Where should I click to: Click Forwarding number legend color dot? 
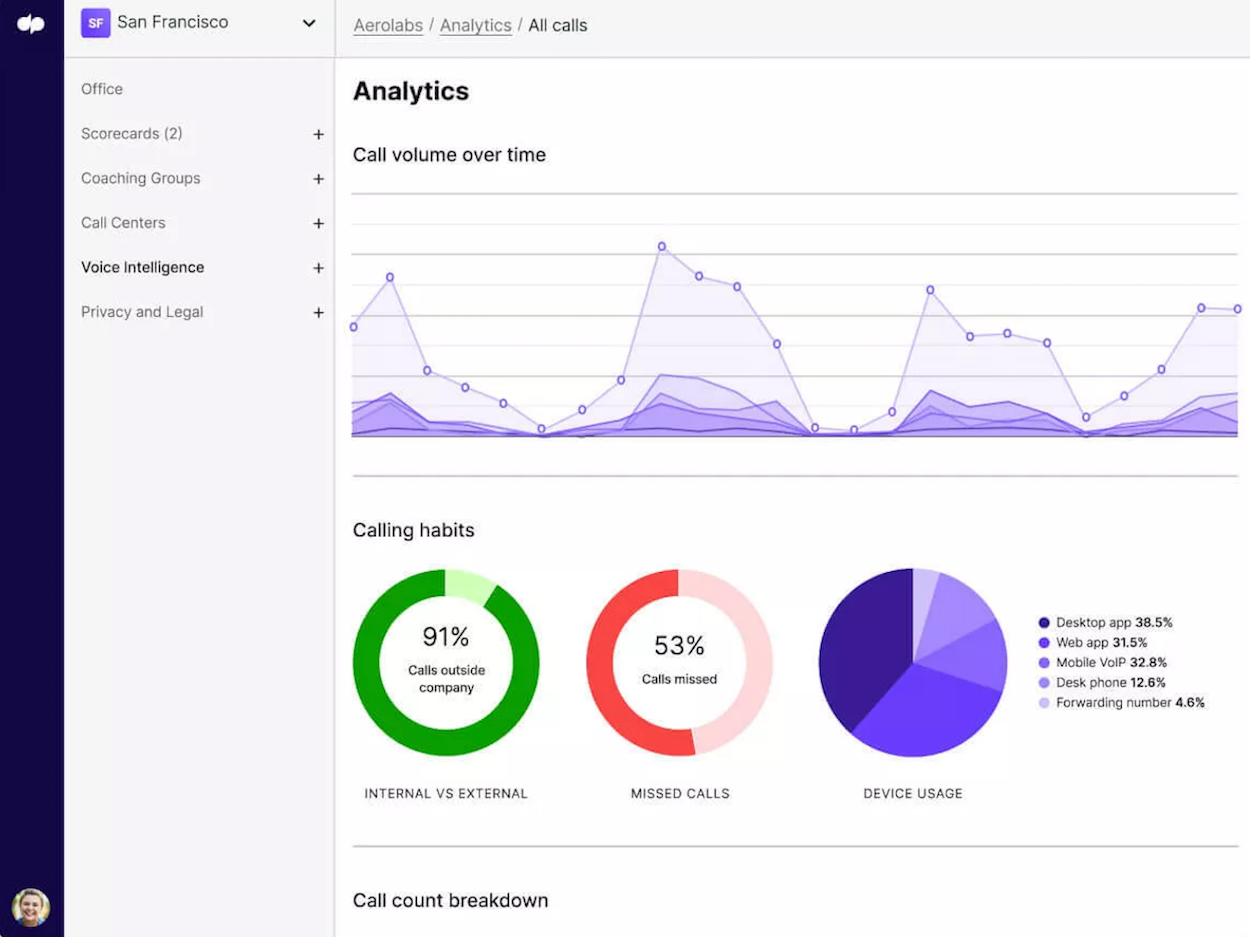tap(1044, 703)
